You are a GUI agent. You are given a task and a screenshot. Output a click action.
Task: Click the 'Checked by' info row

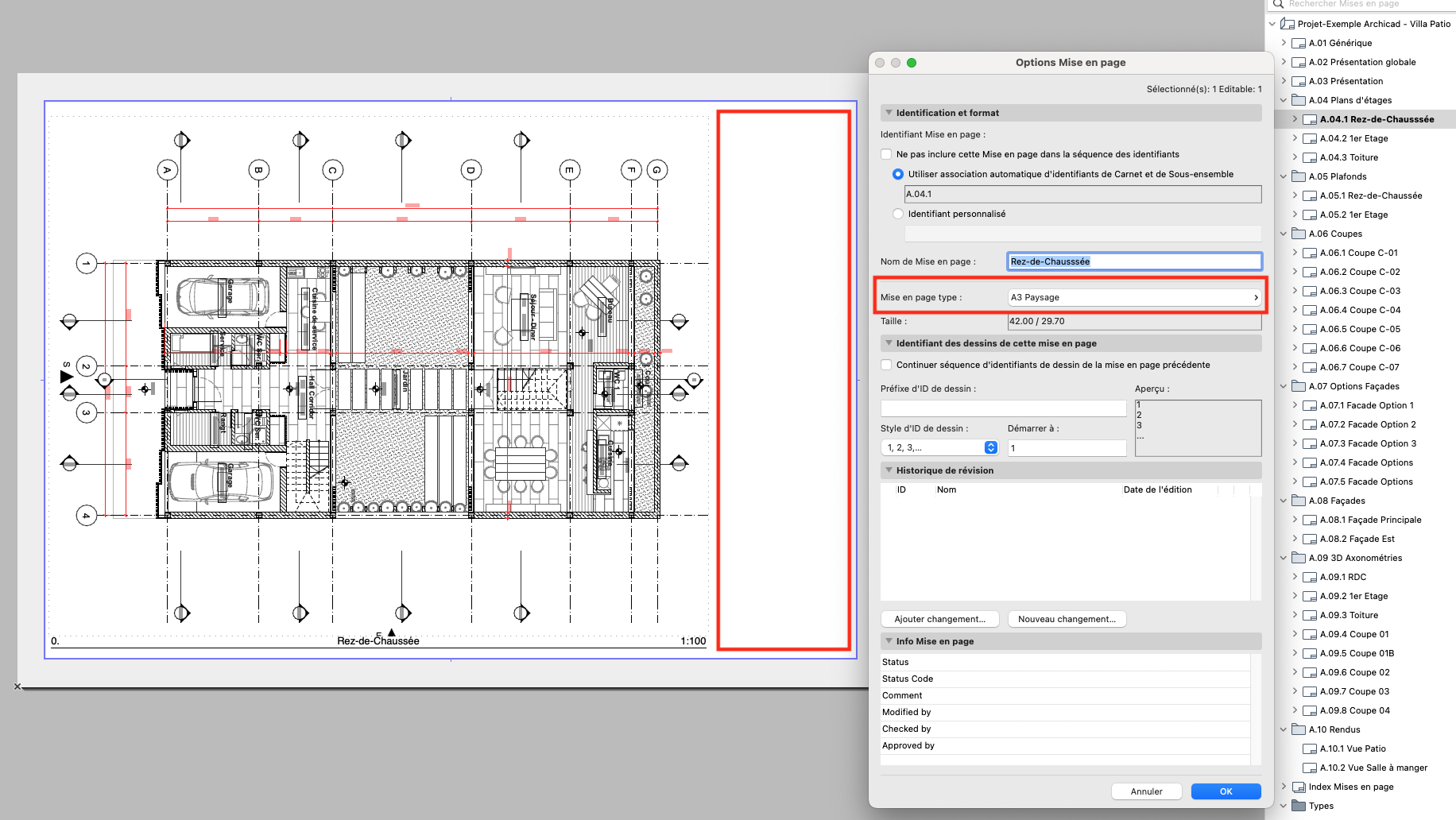point(1065,729)
